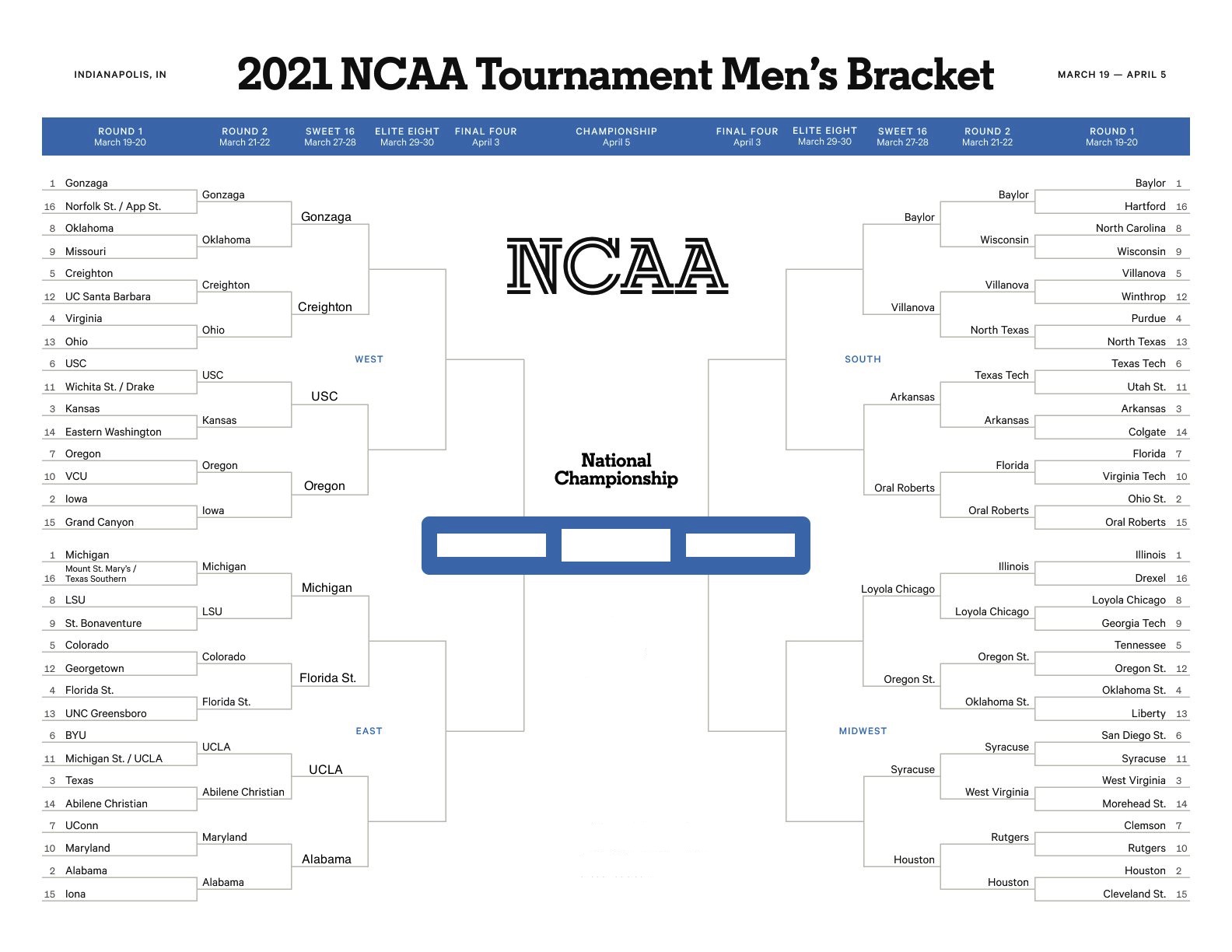Click the left blank finalist box
The width and height of the screenshot is (1232, 952).
(x=491, y=545)
